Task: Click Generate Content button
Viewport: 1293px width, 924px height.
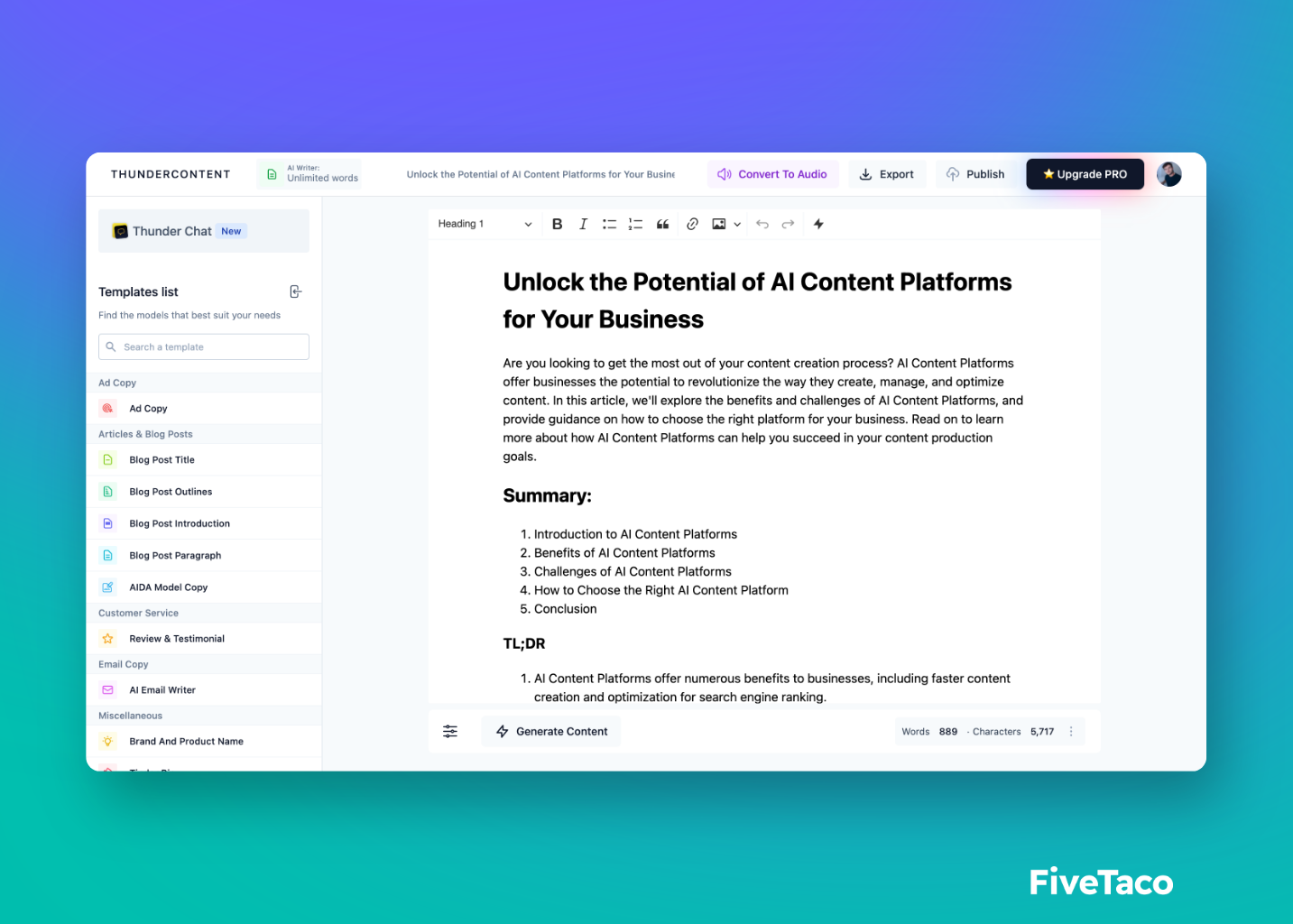Action: [551, 731]
